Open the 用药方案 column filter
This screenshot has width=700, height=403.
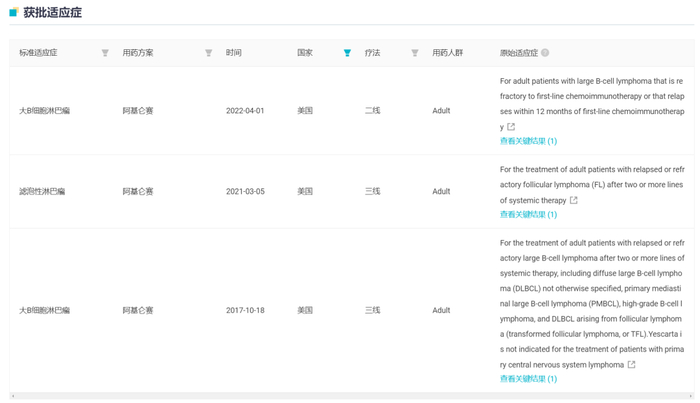[208, 53]
